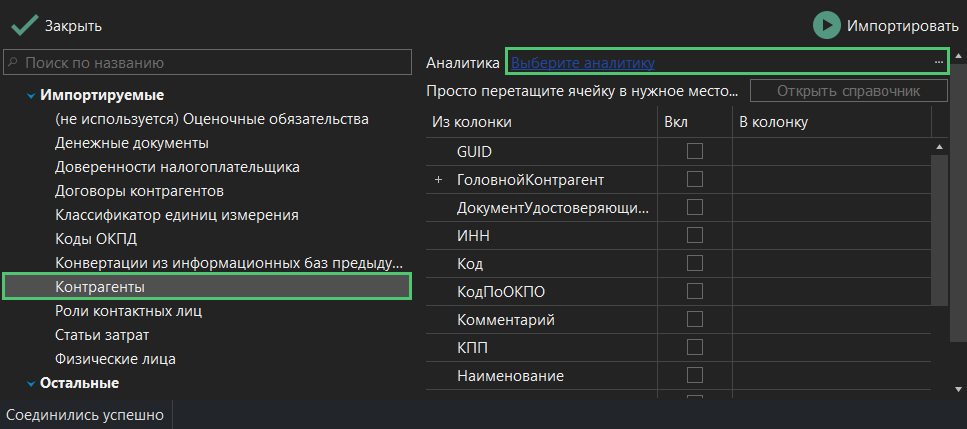Expand the ГоловнойКонтрагент row plus icon

438,179
